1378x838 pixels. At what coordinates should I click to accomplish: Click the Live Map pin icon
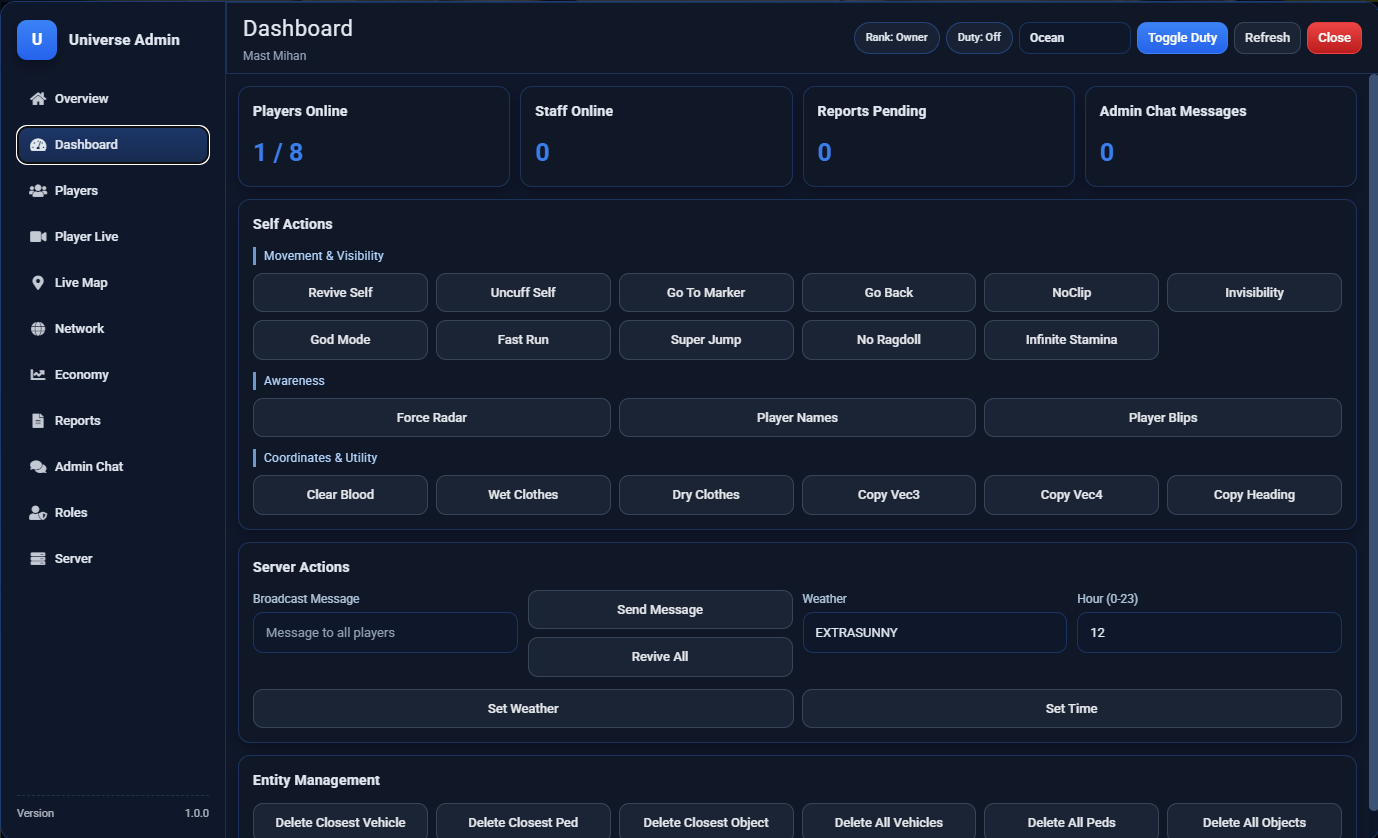(38, 283)
